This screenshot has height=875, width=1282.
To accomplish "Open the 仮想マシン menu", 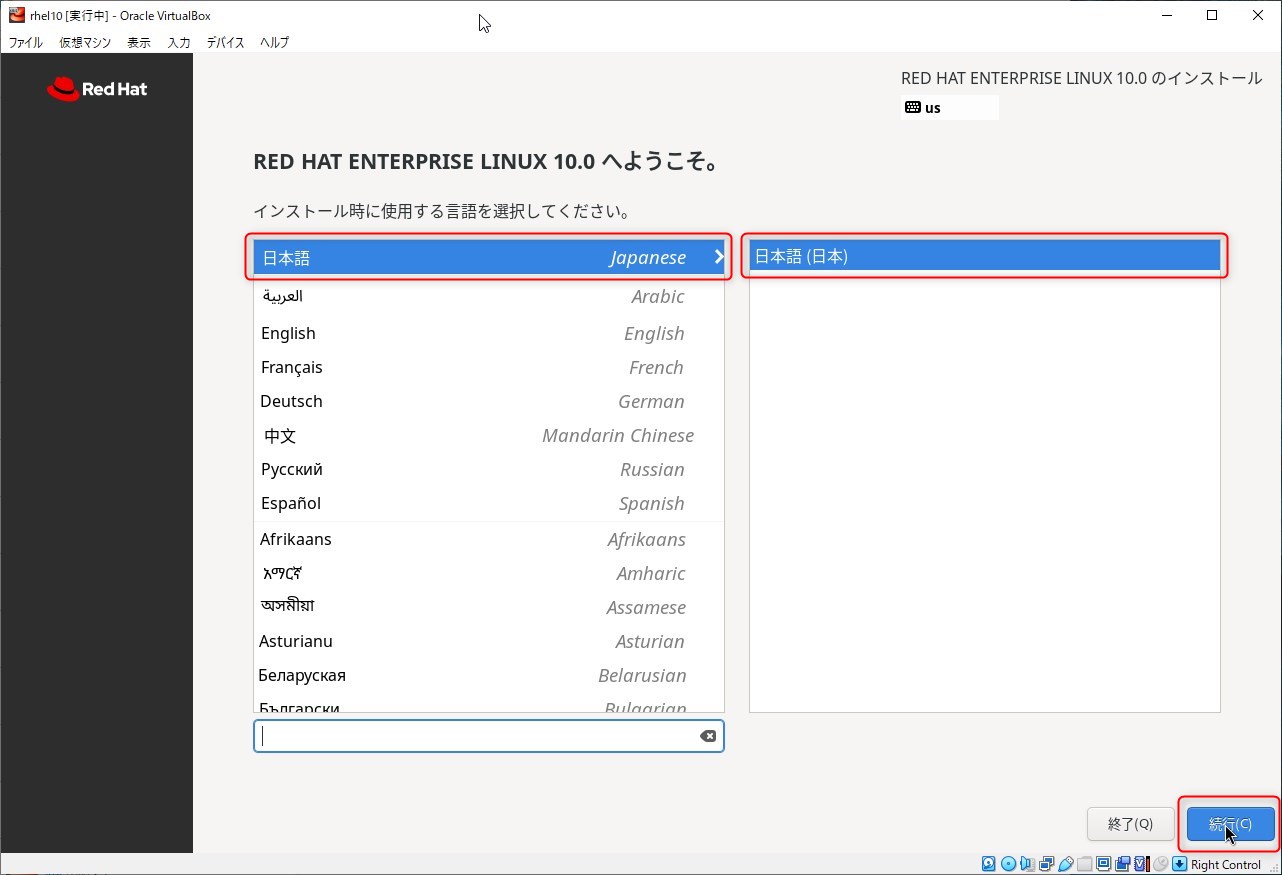I will (85, 43).
